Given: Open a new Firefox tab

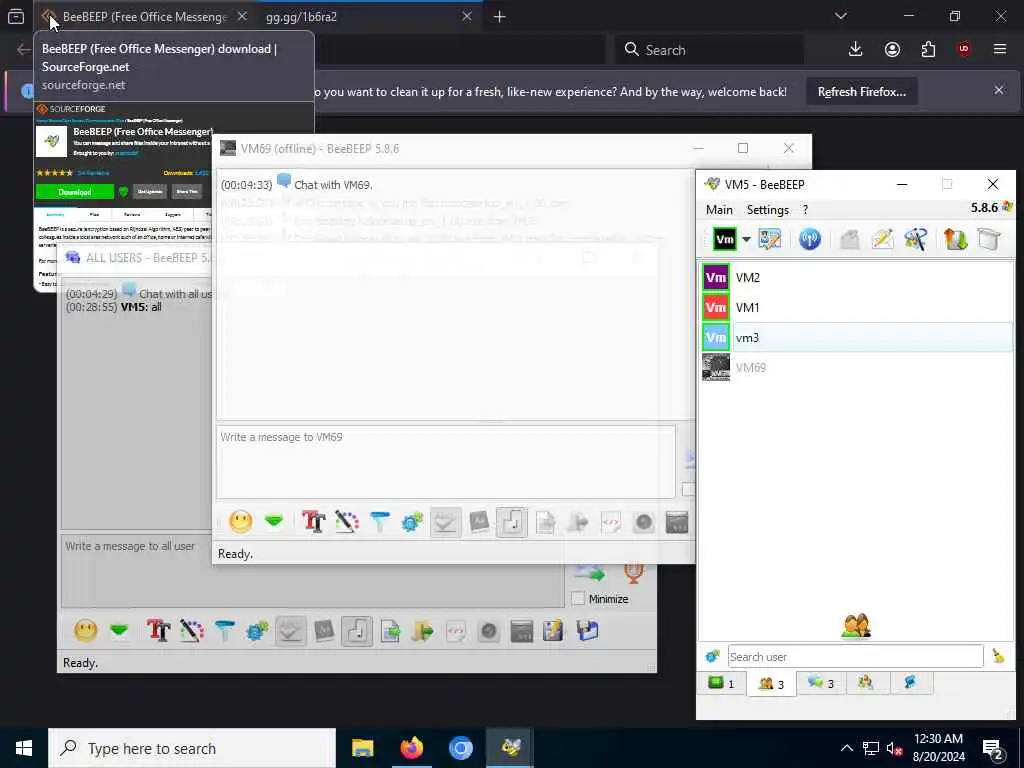Looking at the screenshot, I should tap(500, 17).
